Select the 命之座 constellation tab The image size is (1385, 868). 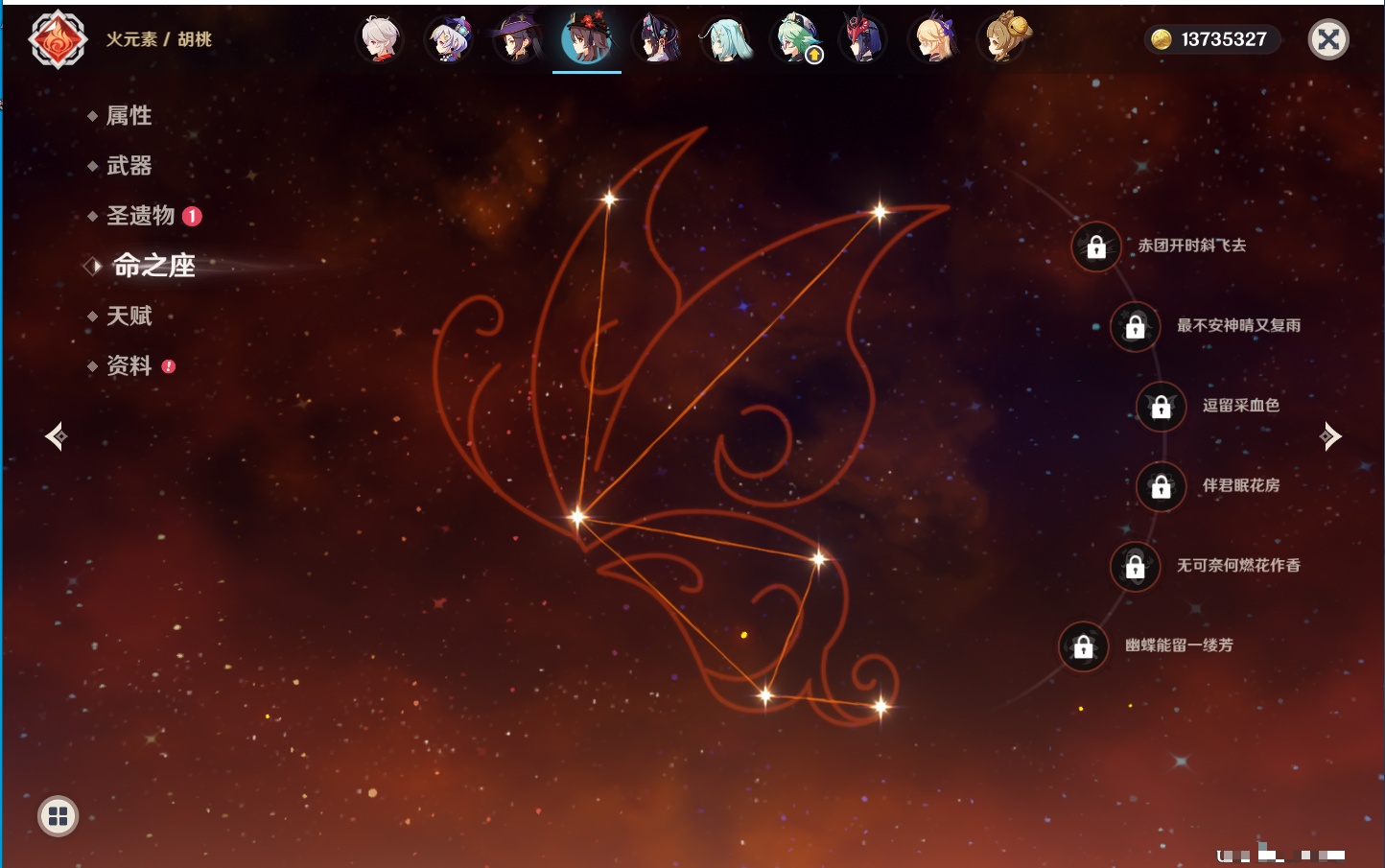pyautogui.click(x=153, y=266)
